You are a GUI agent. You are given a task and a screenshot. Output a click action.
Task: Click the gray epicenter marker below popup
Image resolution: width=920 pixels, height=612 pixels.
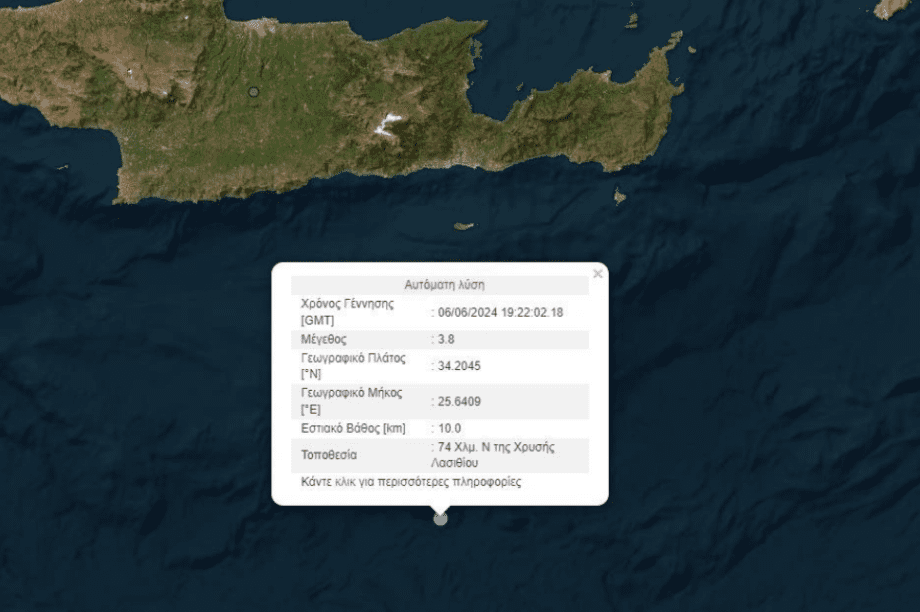tap(440, 518)
